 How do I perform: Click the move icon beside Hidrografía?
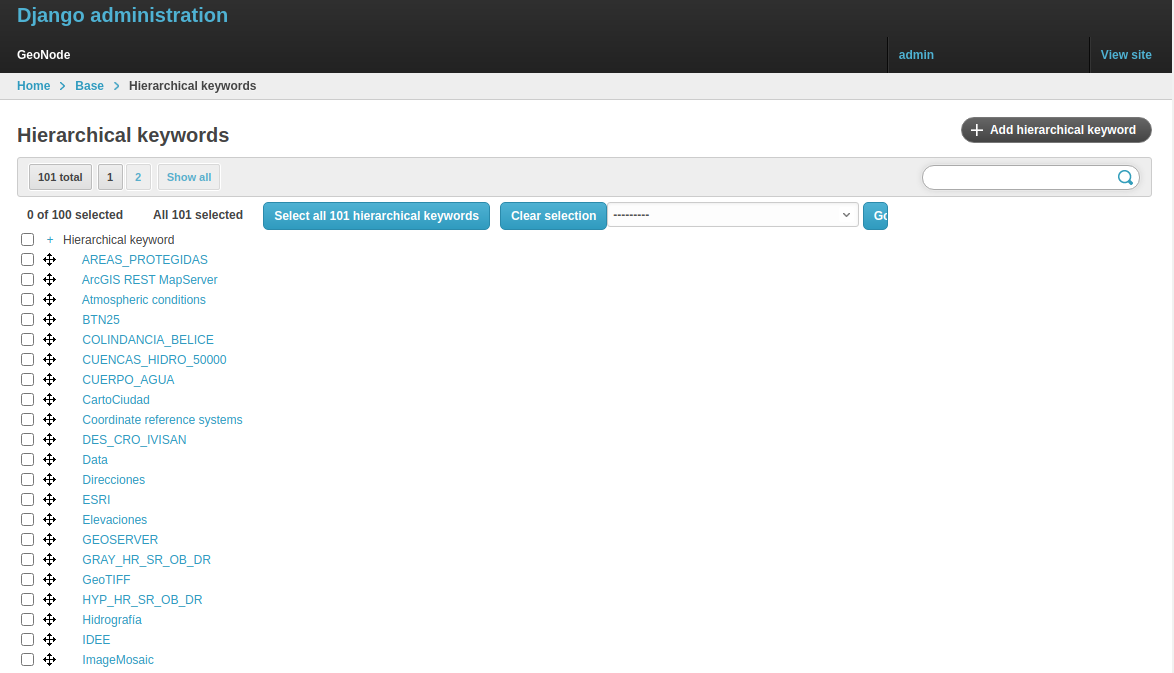click(x=49, y=619)
